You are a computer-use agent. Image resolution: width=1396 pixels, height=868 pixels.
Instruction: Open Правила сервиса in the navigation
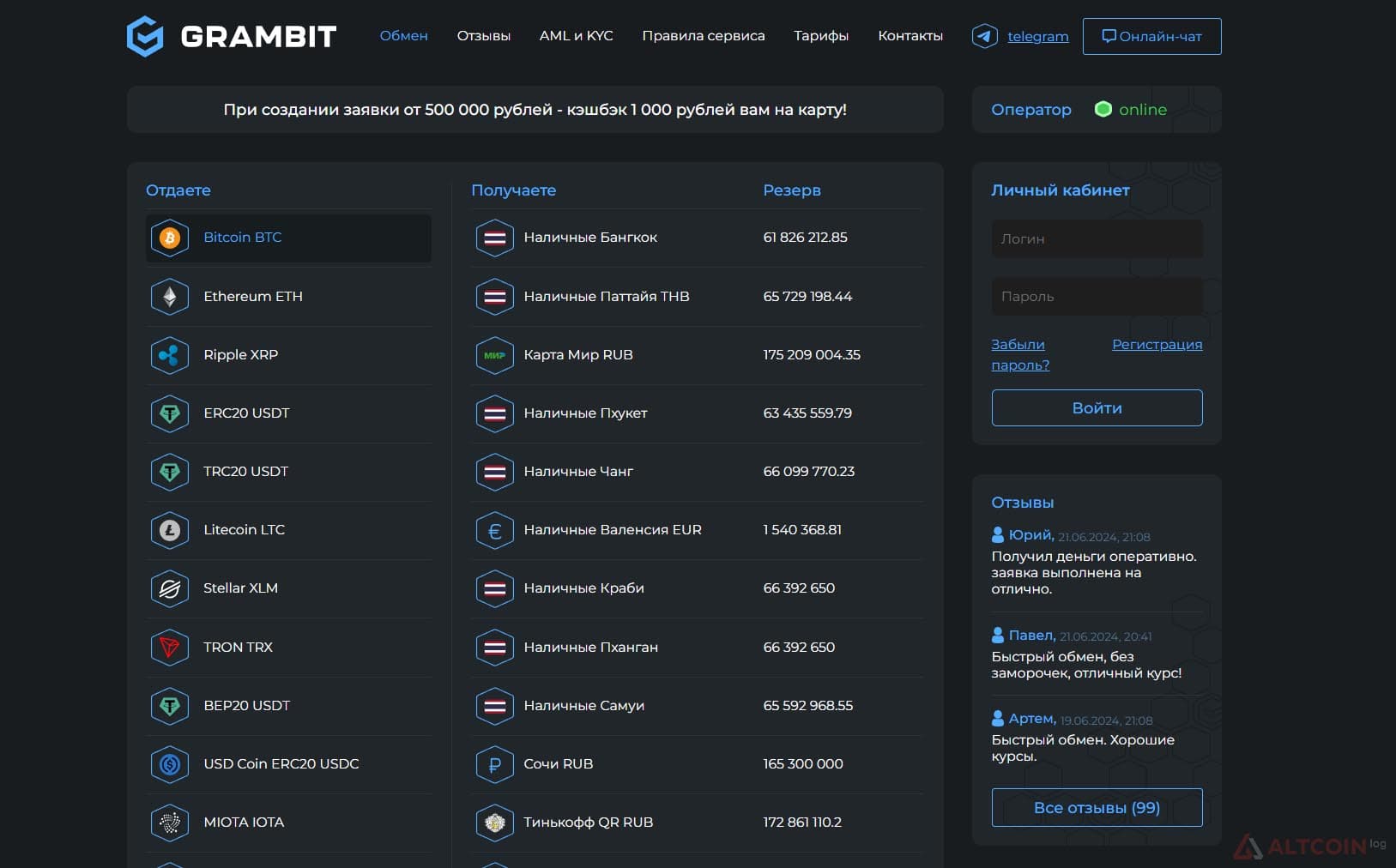(x=704, y=35)
